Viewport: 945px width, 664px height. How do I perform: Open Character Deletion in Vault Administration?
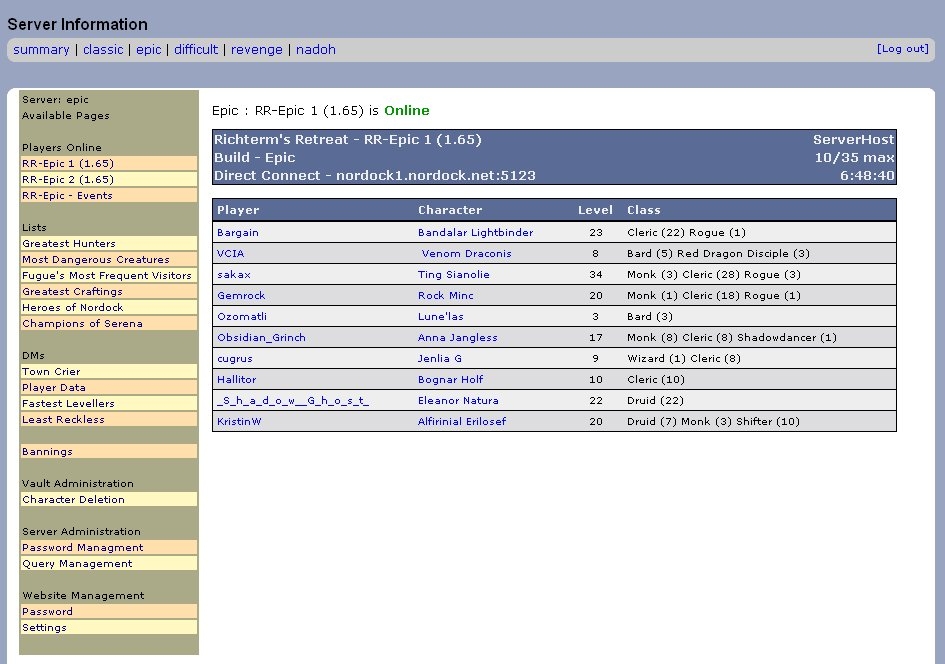click(x=73, y=500)
